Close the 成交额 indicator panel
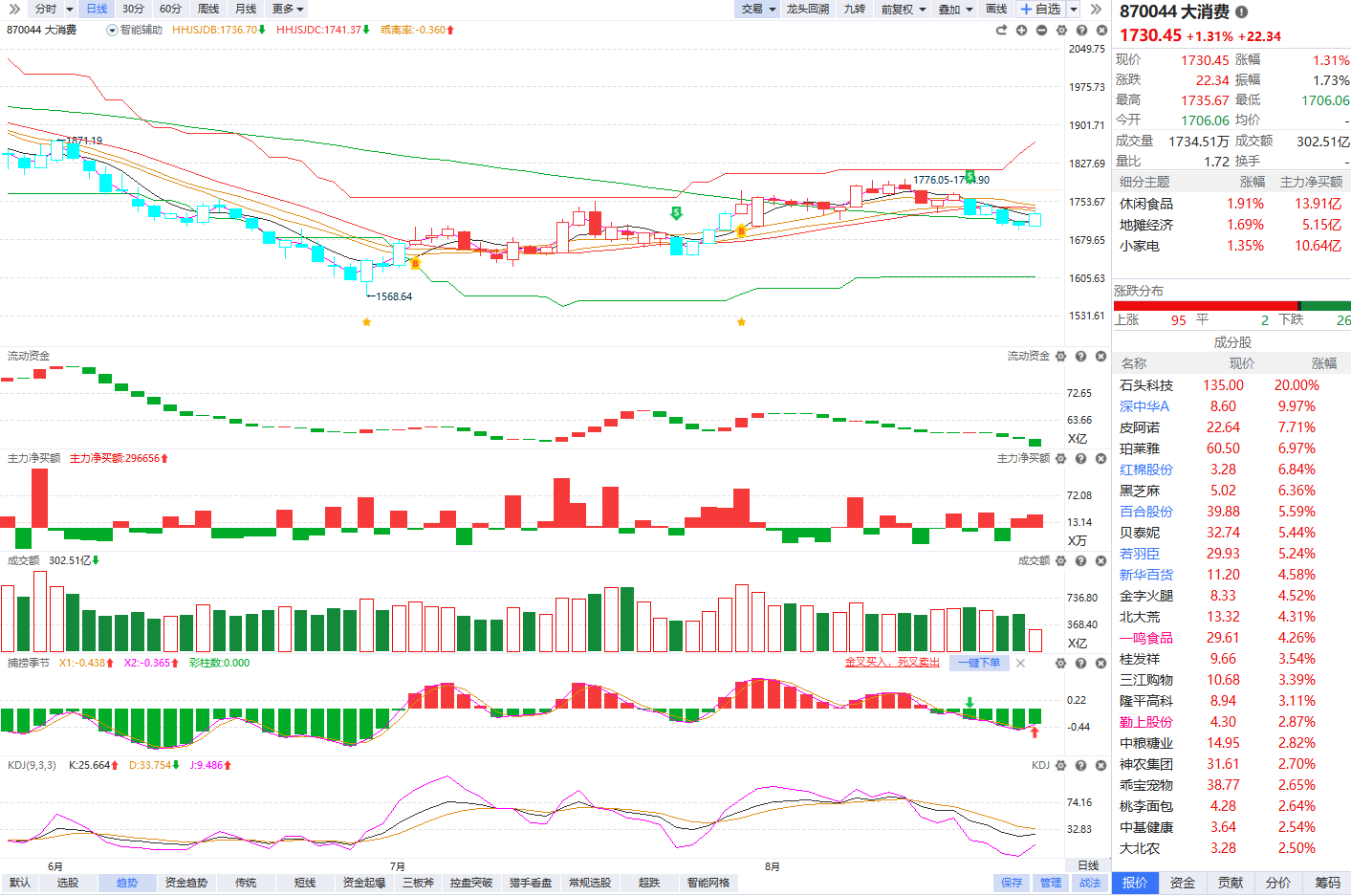1351x896 pixels. [1100, 560]
